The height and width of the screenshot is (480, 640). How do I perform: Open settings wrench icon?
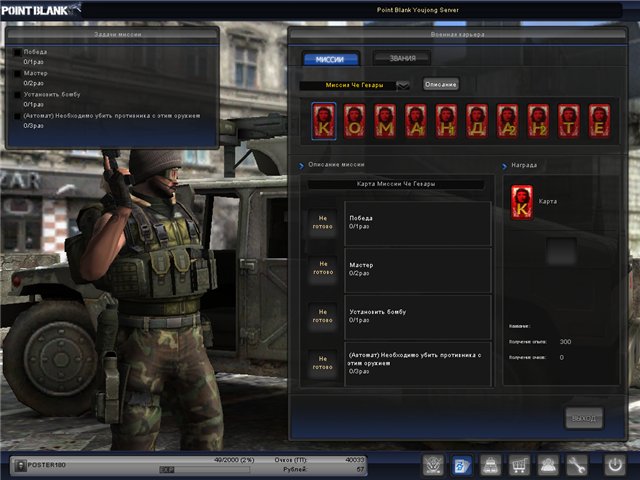(576, 465)
